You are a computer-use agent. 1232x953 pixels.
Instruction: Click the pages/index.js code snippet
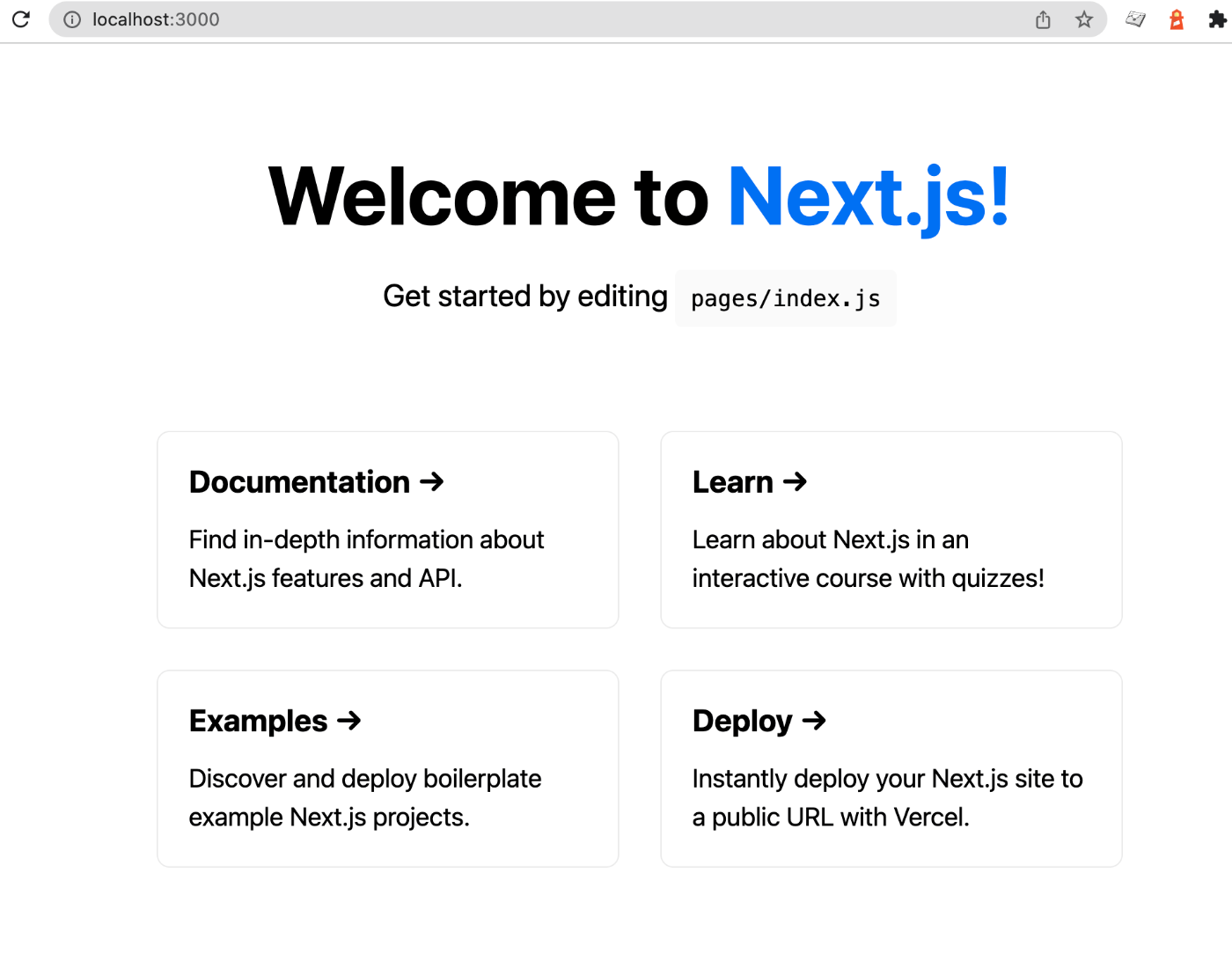point(786,298)
